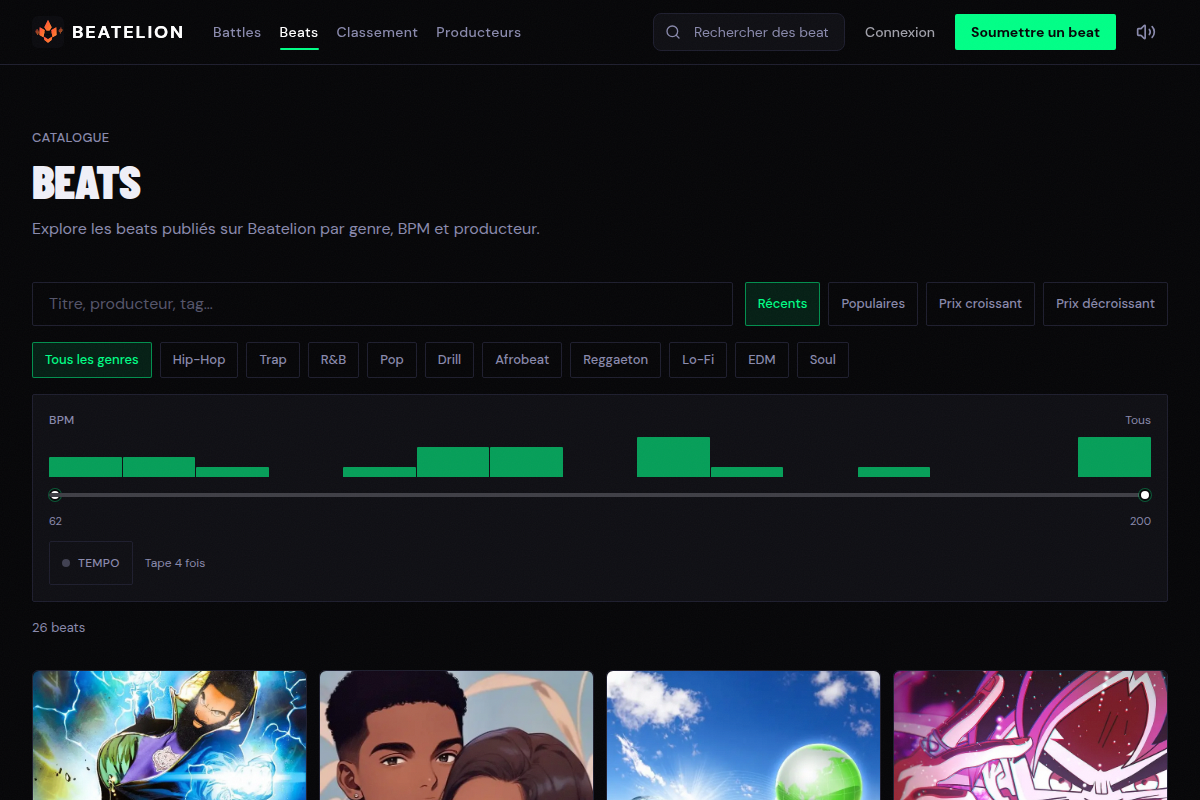Open the green orb sky beat cover
This screenshot has height=800, width=1200.
pyautogui.click(x=743, y=735)
